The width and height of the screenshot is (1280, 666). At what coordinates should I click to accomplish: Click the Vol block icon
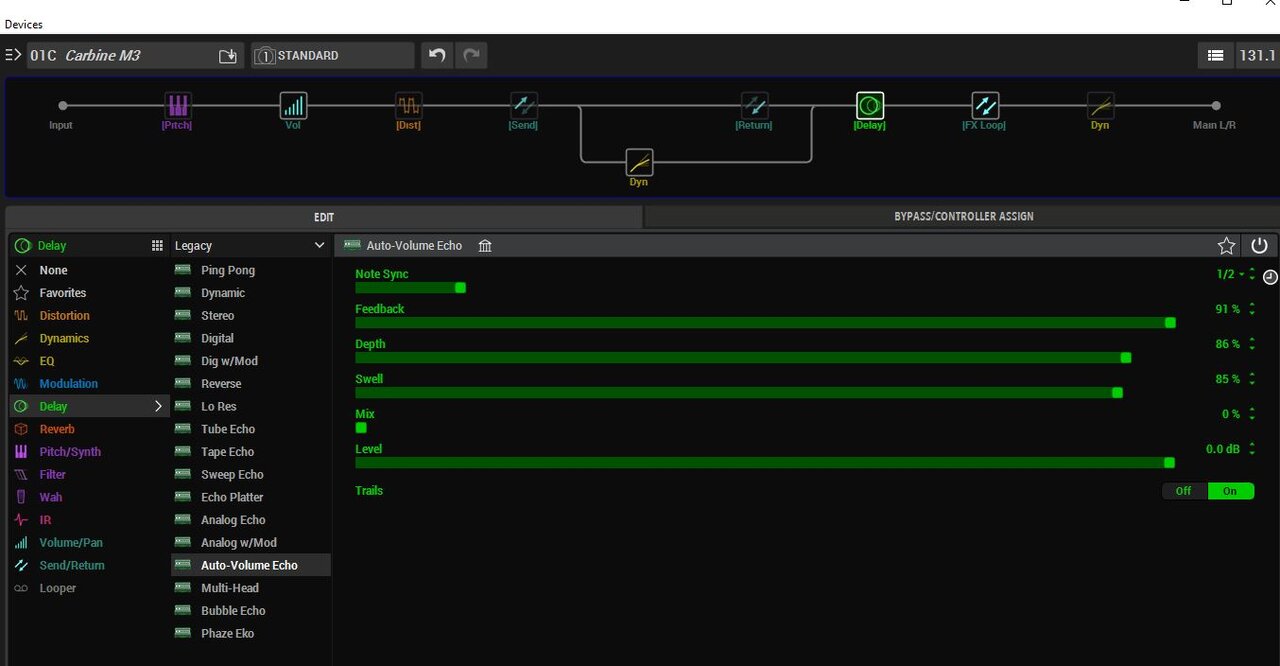tap(293, 106)
